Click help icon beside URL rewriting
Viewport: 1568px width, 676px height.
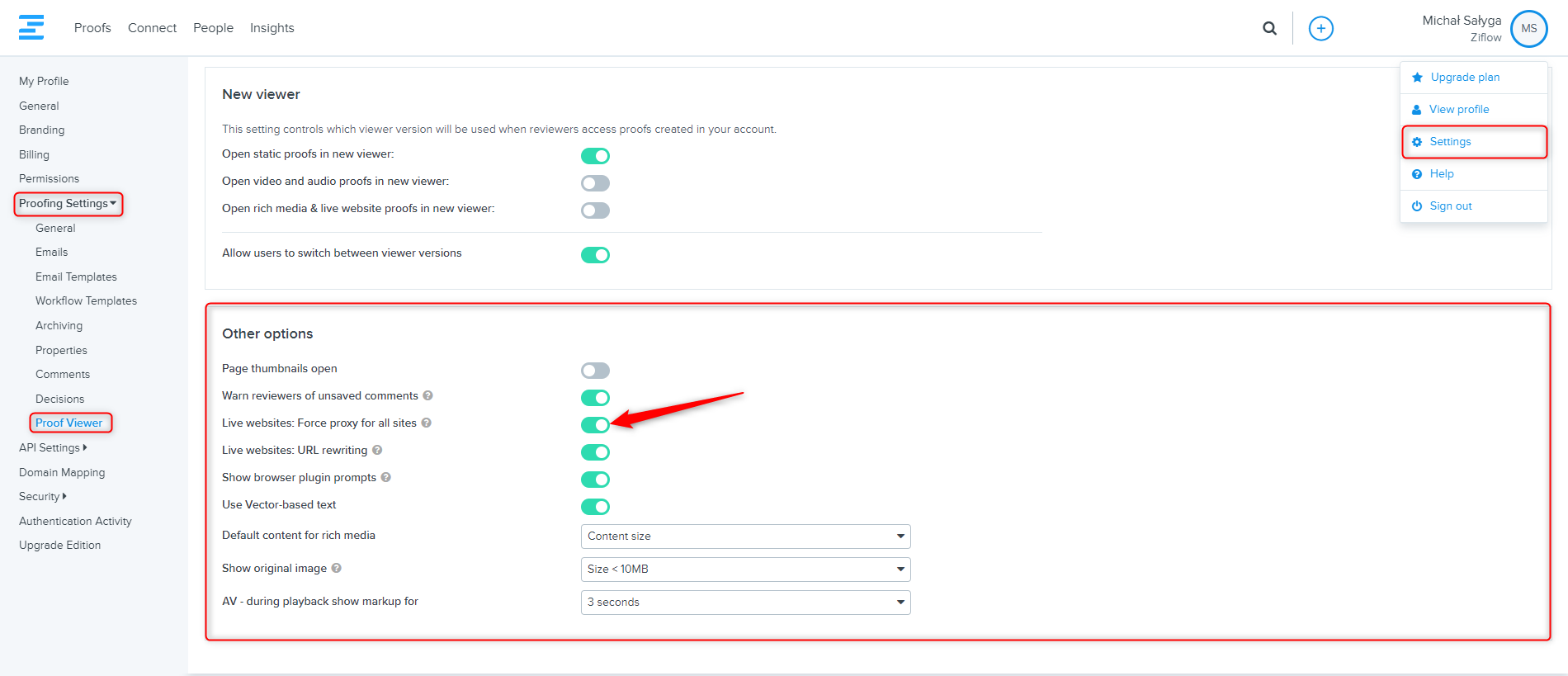(377, 450)
